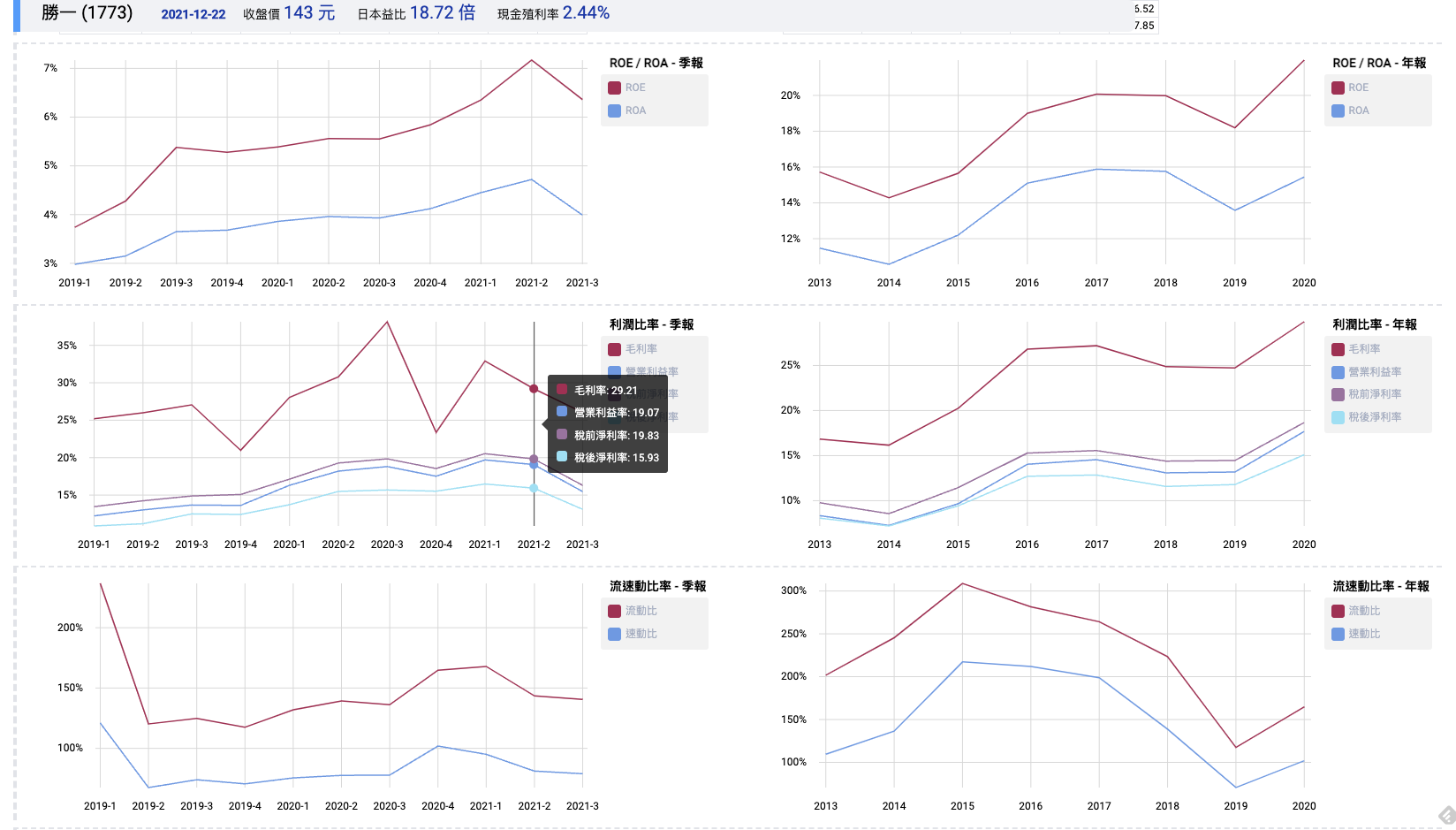Click the ROE swatch in quarterly ROE/ROA legend
Image resolution: width=1456 pixels, height=830 pixels.
(x=614, y=88)
